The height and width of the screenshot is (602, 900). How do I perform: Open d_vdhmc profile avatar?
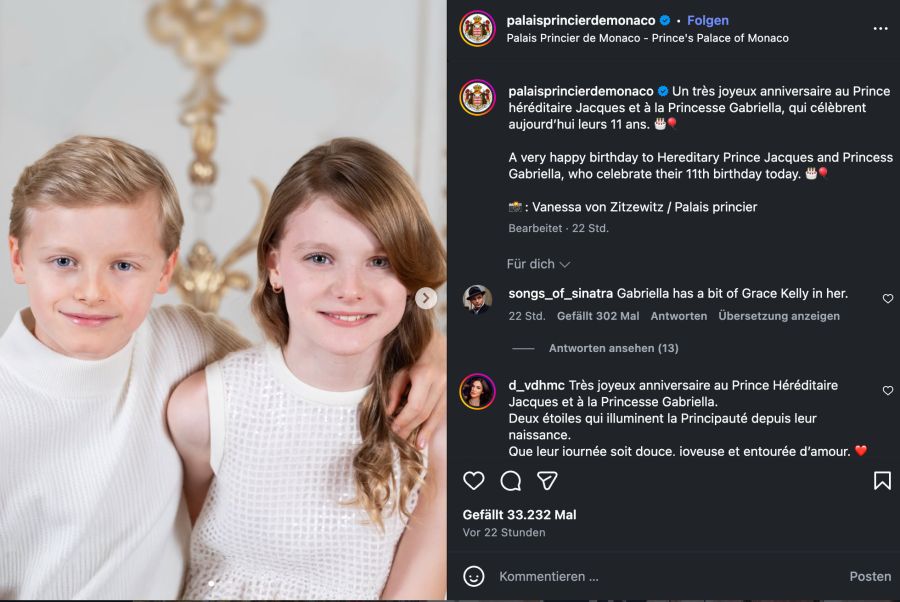pos(477,392)
